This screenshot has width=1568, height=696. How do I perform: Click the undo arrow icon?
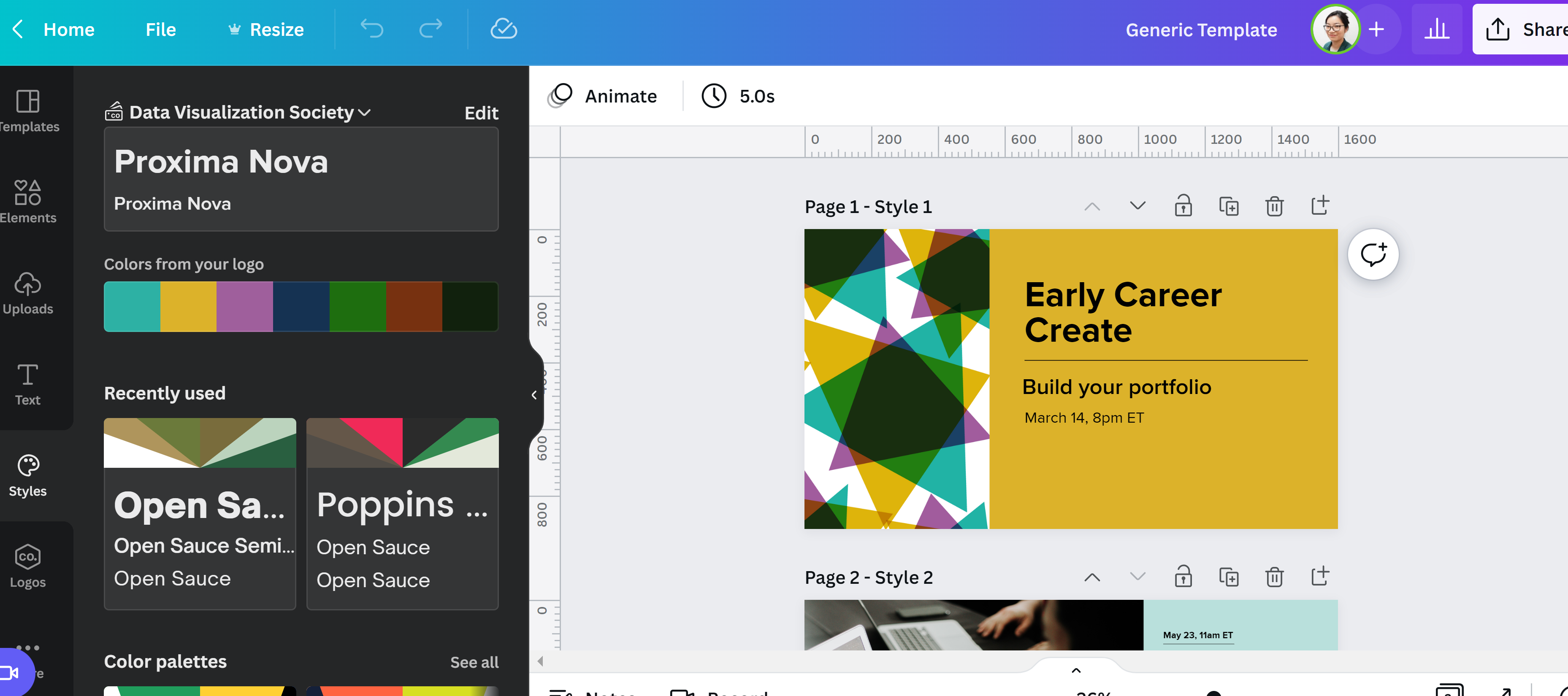(371, 29)
